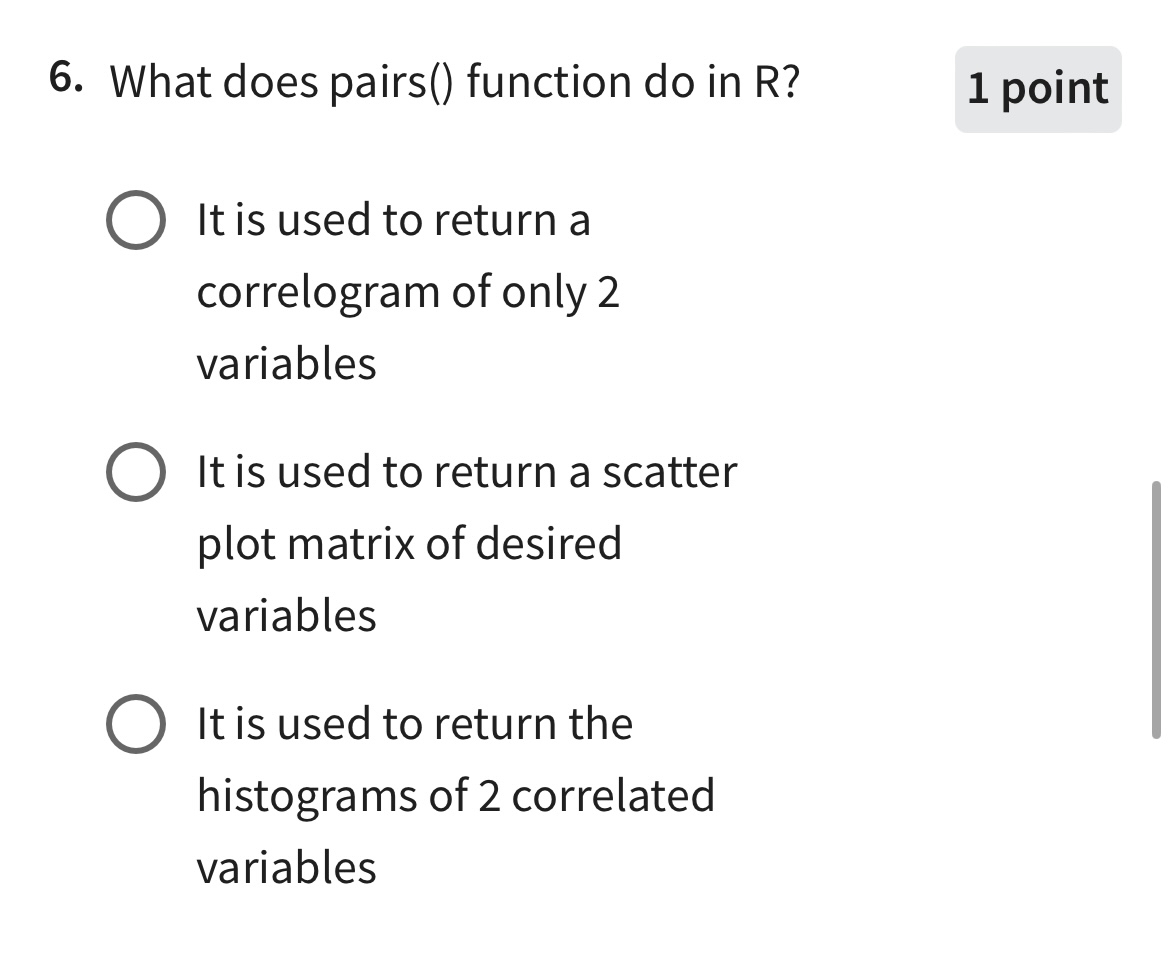Select the correlogram of only 2 variables option
Viewport: 1170px width, 977px height.
coord(138,220)
